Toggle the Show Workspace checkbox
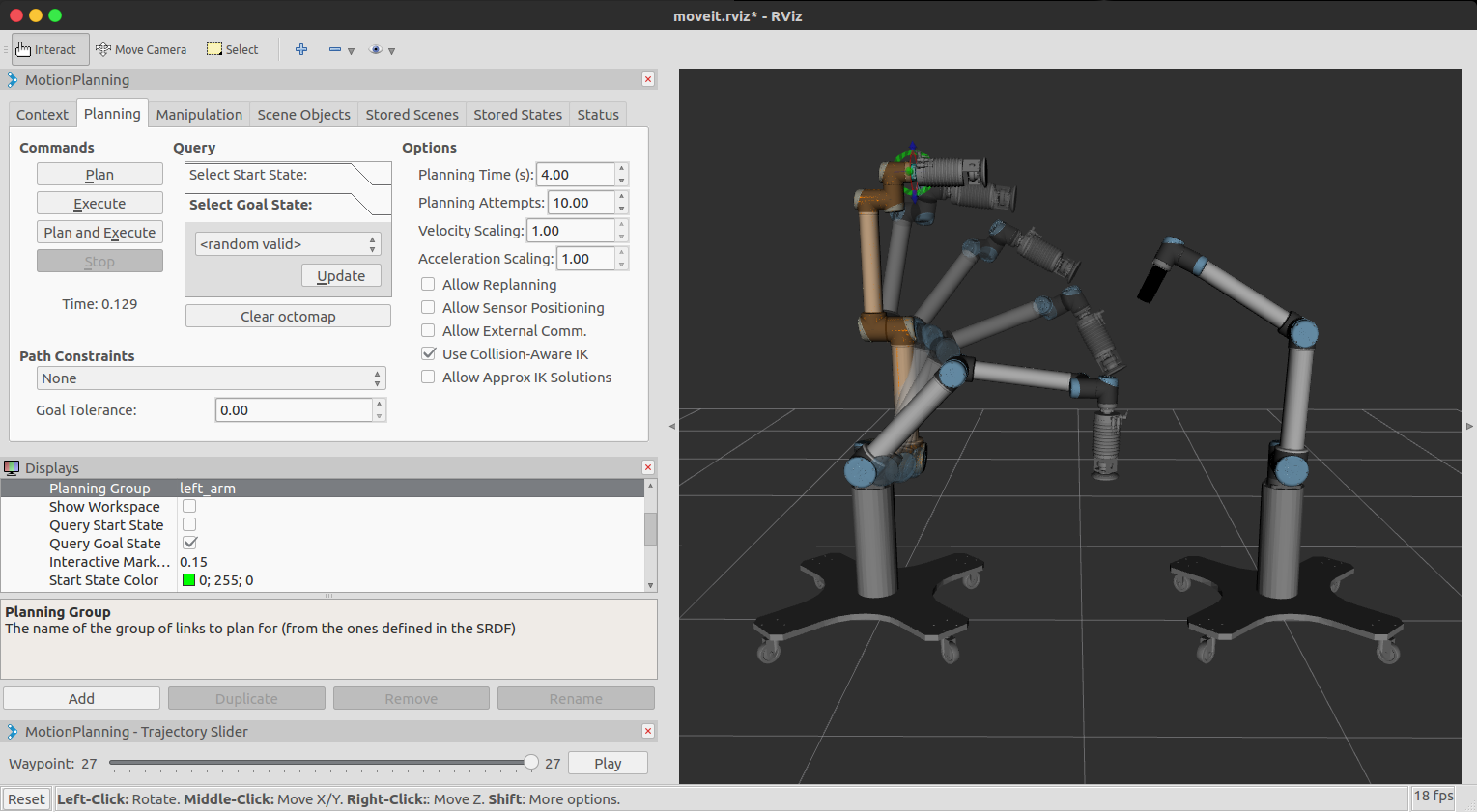 coord(189,506)
